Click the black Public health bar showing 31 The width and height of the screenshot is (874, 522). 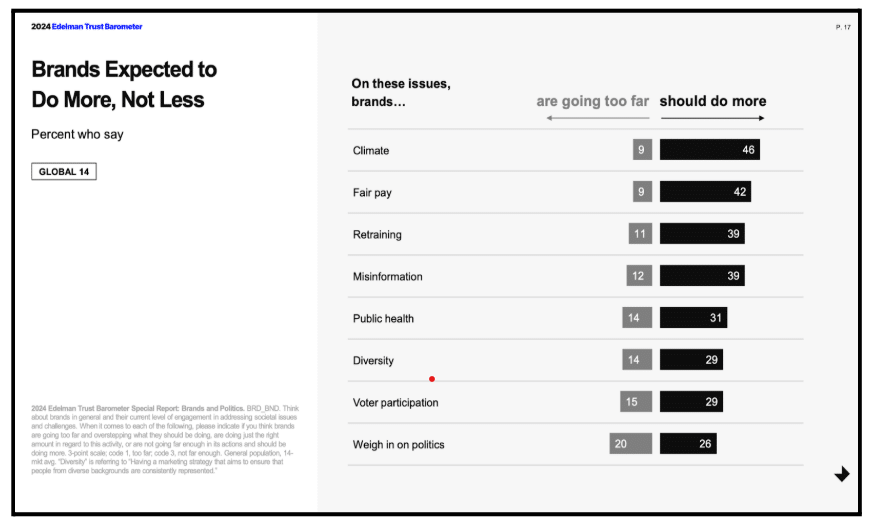pyautogui.click(x=693, y=318)
